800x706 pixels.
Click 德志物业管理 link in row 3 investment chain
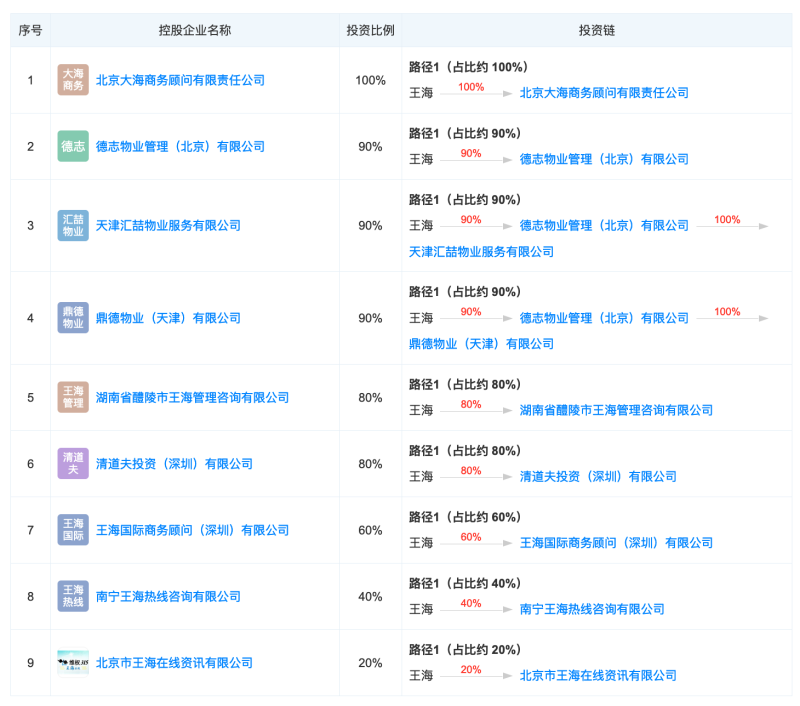click(x=604, y=225)
